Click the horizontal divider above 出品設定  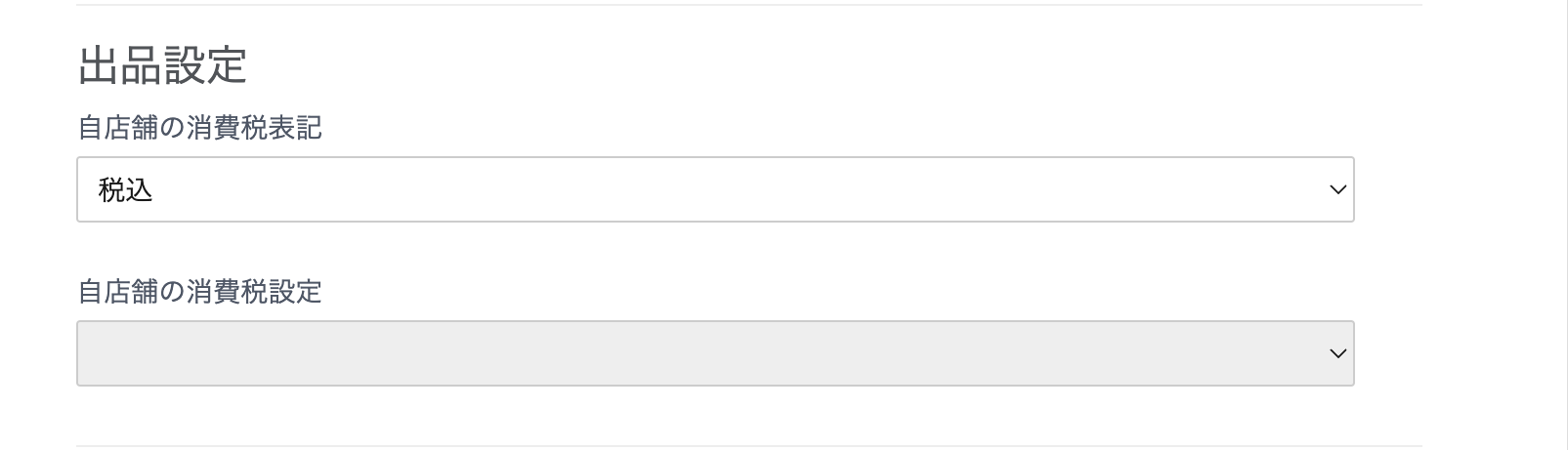point(748,5)
